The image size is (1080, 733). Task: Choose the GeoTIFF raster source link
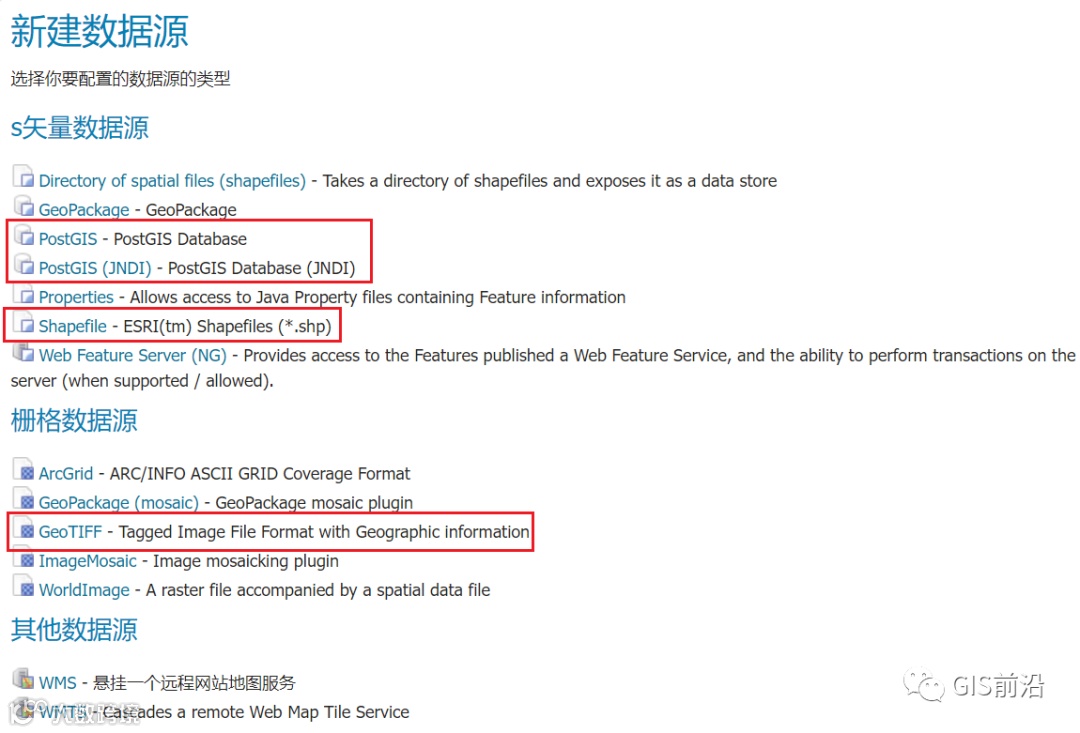[70, 532]
